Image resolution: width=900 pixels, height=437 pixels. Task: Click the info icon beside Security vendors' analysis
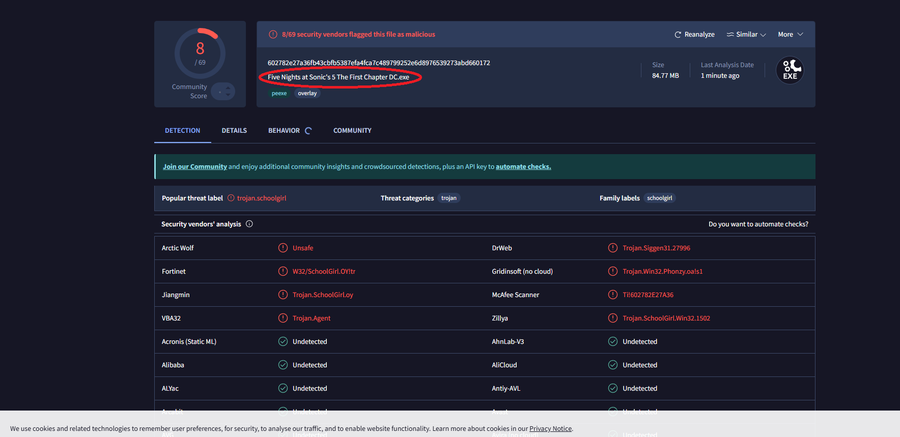[x=249, y=224]
